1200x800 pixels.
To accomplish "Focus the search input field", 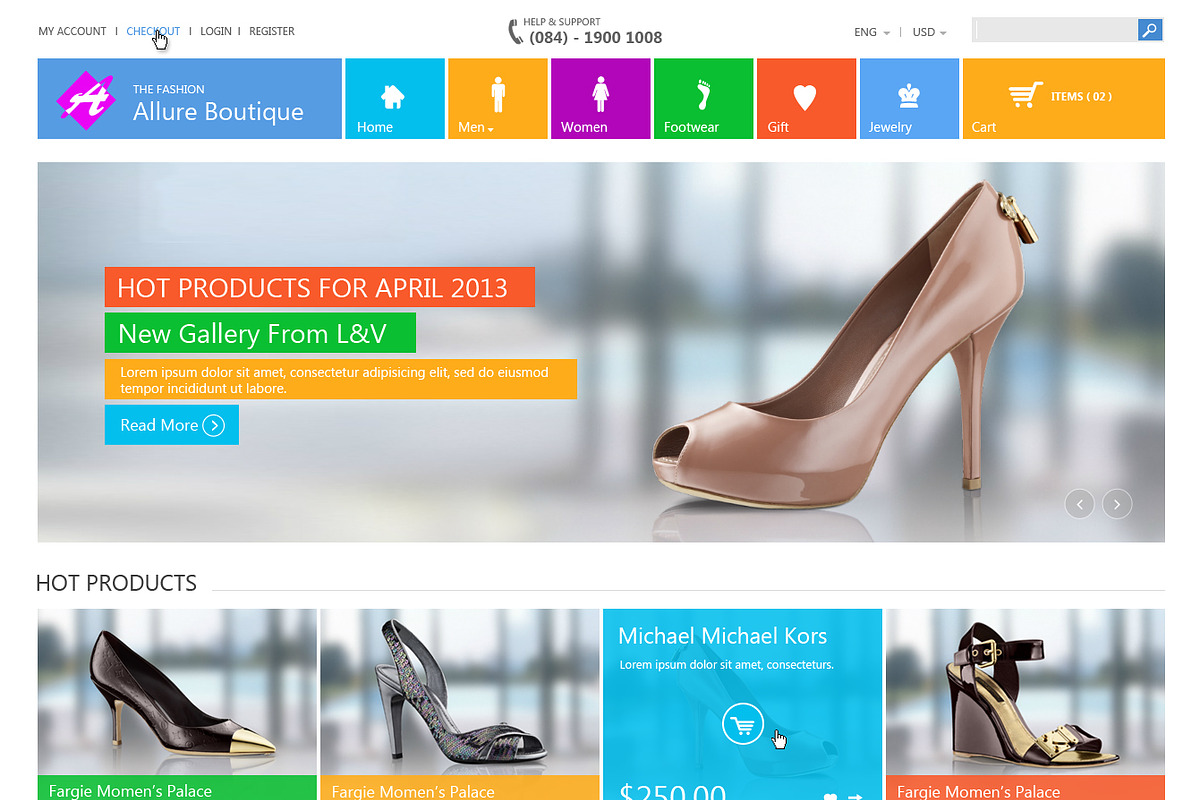I will pos(1056,30).
